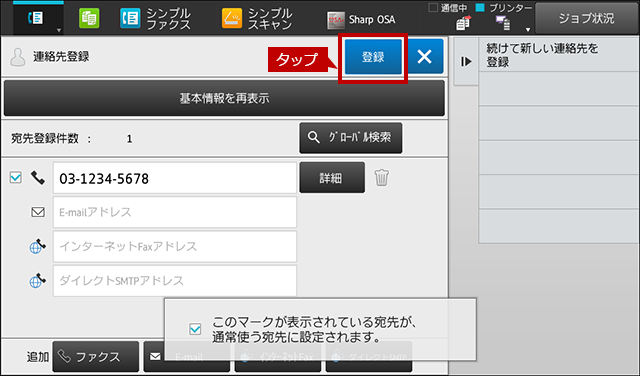Delete the fax number with trash icon
This screenshot has height=376, width=640.
point(382,178)
